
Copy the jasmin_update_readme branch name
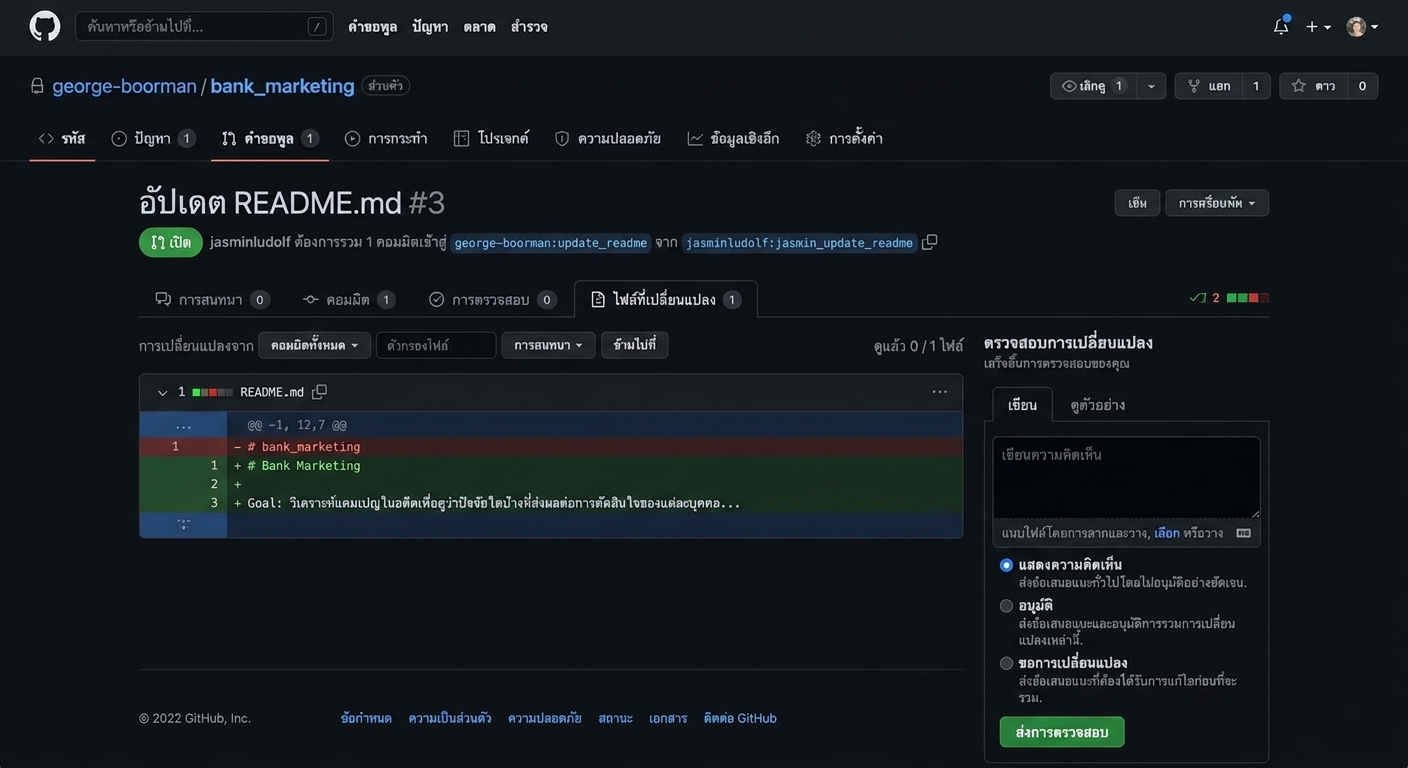click(930, 242)
